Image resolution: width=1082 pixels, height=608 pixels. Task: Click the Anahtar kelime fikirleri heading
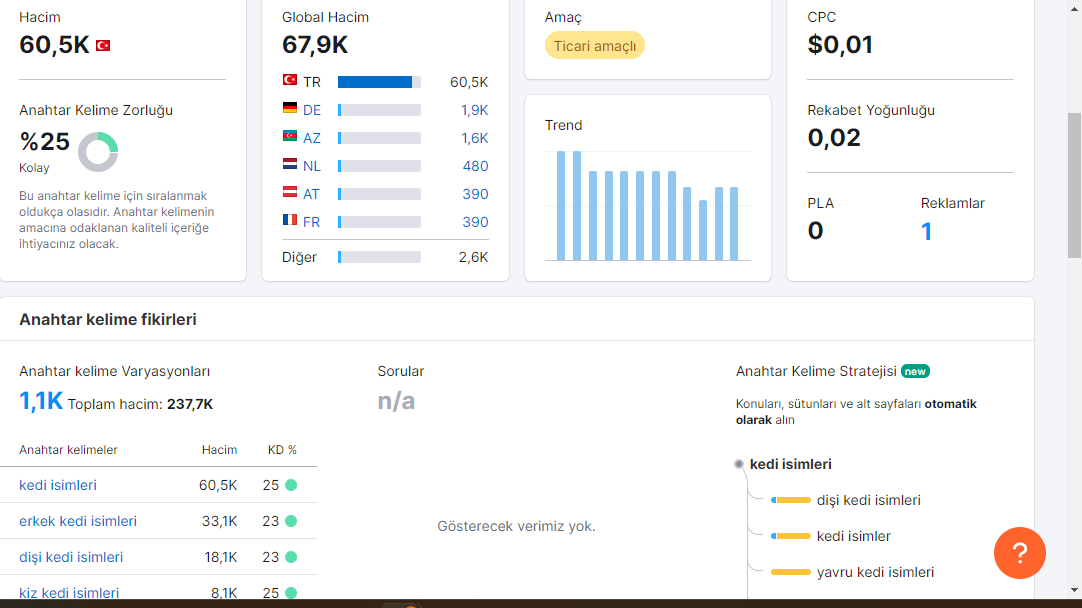(x=108, y=320)
